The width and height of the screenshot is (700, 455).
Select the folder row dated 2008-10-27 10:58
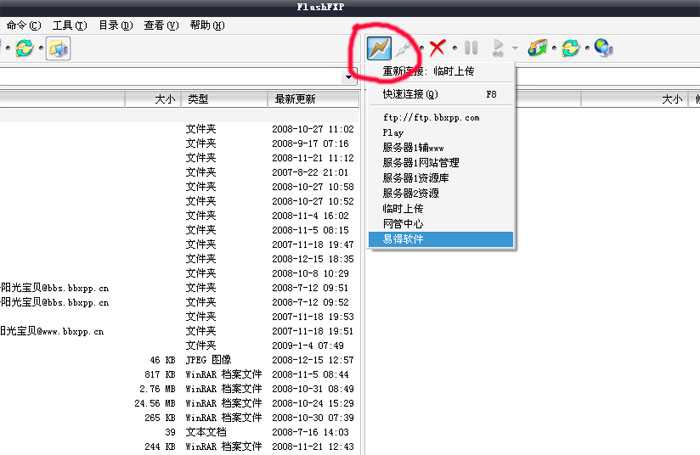pyautogui.click(x=179, y=187)
